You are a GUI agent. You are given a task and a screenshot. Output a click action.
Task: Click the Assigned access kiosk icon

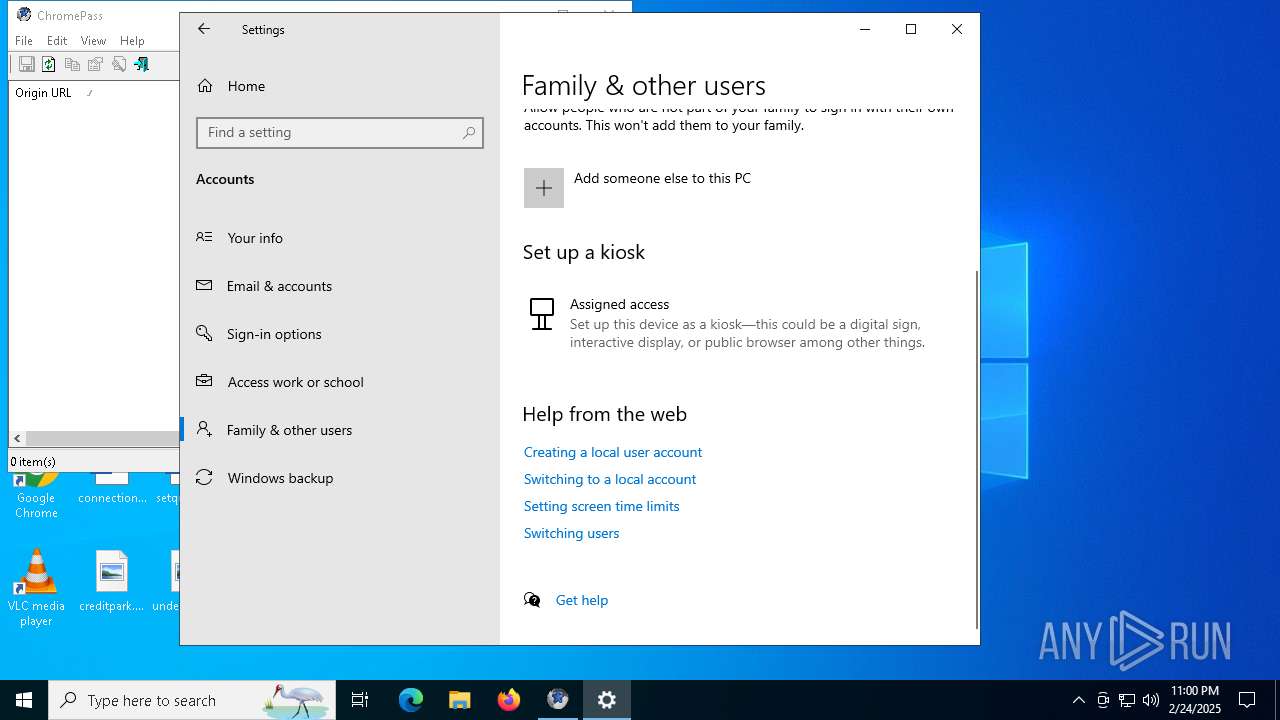542,314
